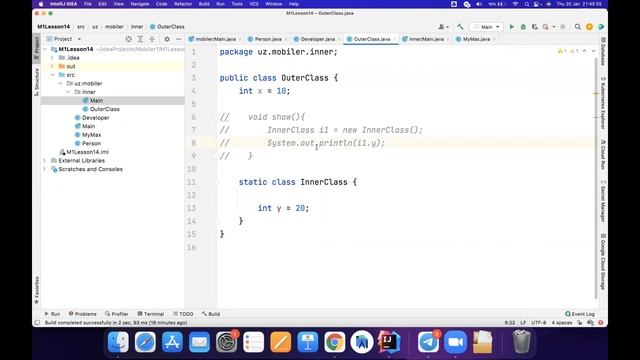Select OuterClass in the project tree

click(104, 109)
